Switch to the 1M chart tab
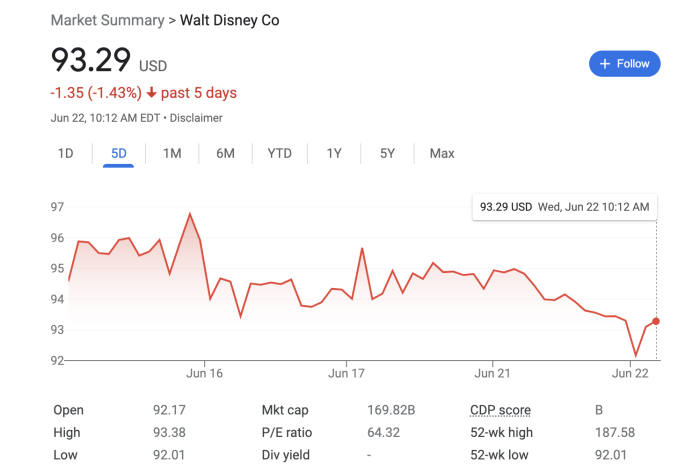The width and height of the screenshot is (700, 473). pos(172,153)
